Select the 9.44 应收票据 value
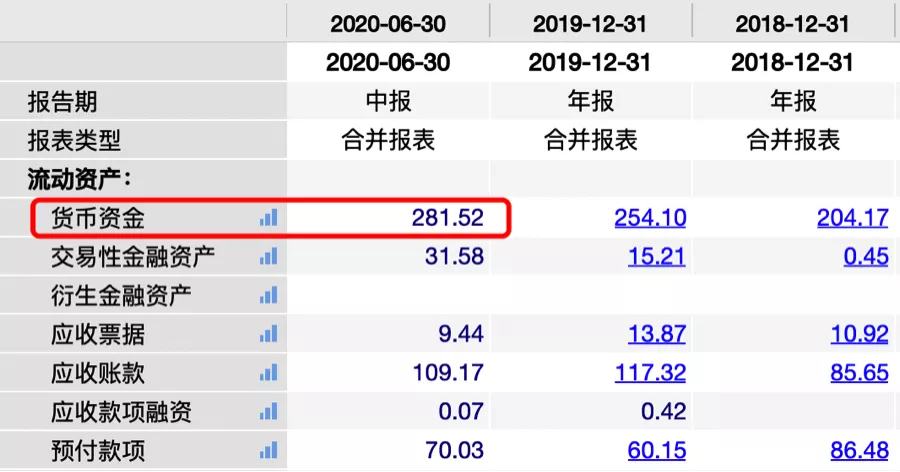The height and width of the screenshot is (472, 900). tap(461, 334)
